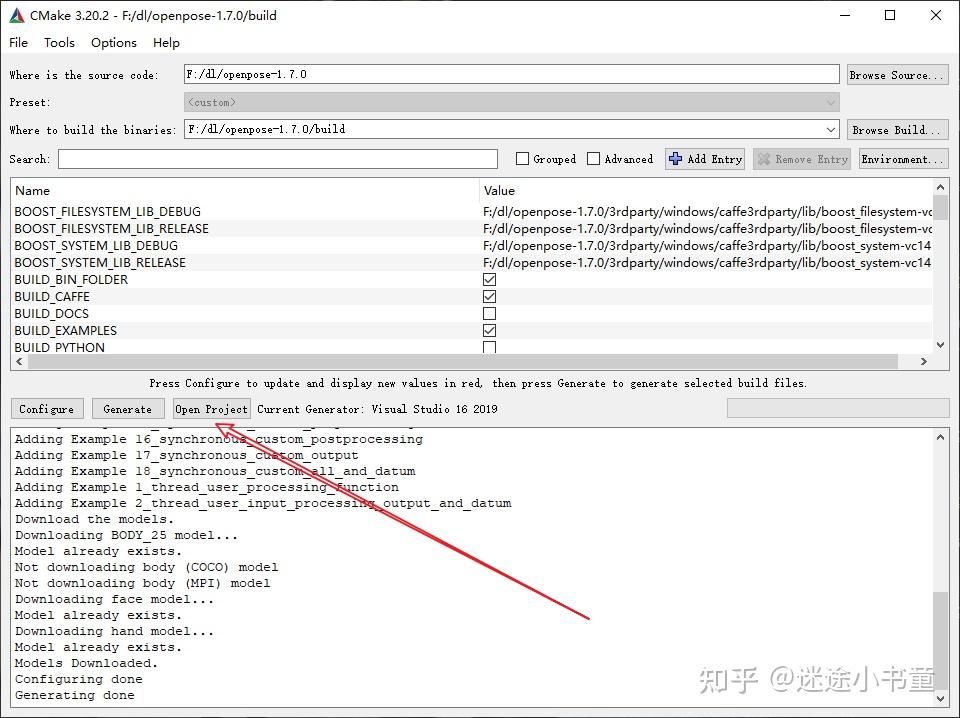960x718 pixels.
Task: Click Browse Source to pick source folder
Action: click(x=897, y=73)
